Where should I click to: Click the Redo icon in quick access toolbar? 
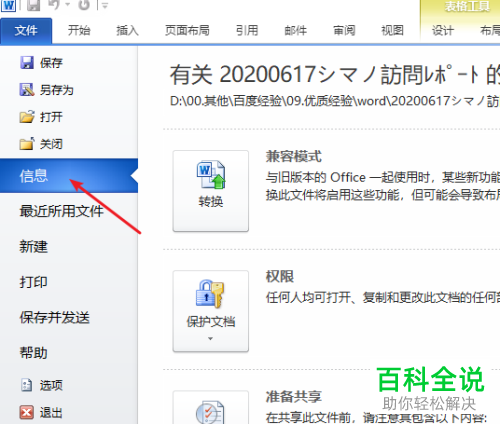pyautogui.click(x=84, y=5)
